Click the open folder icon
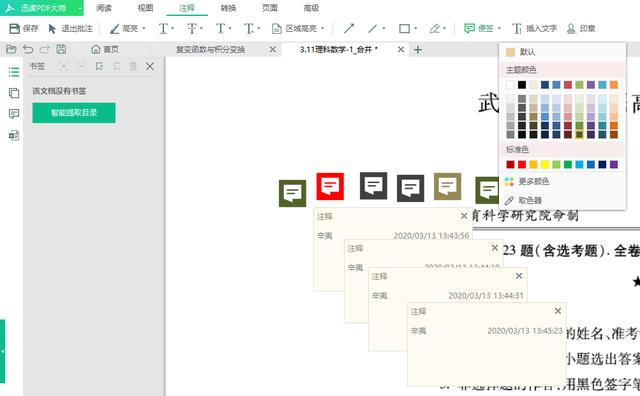The image size is (640, 396). [x=11, y=49]
